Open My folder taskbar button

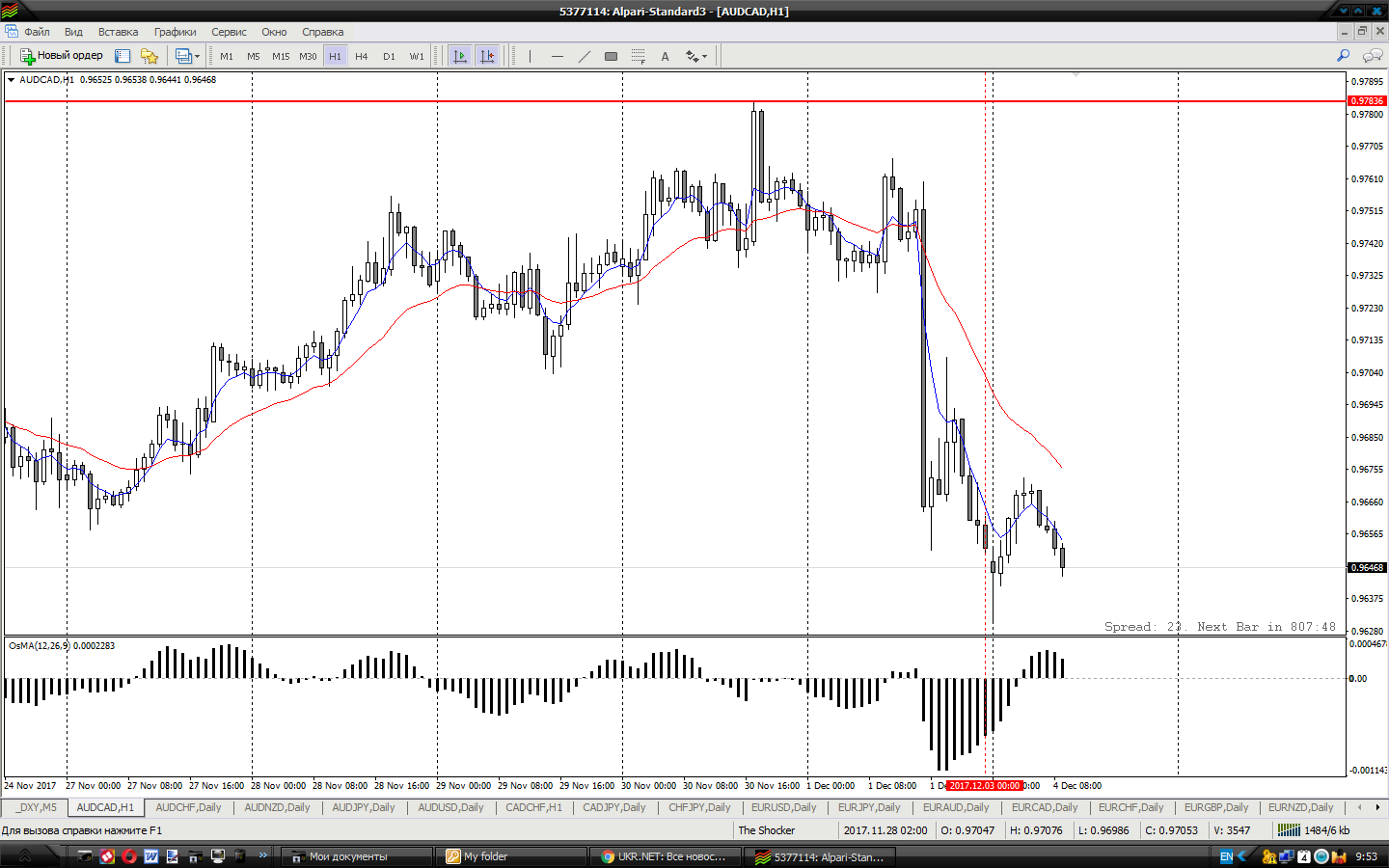coord(511,856)
